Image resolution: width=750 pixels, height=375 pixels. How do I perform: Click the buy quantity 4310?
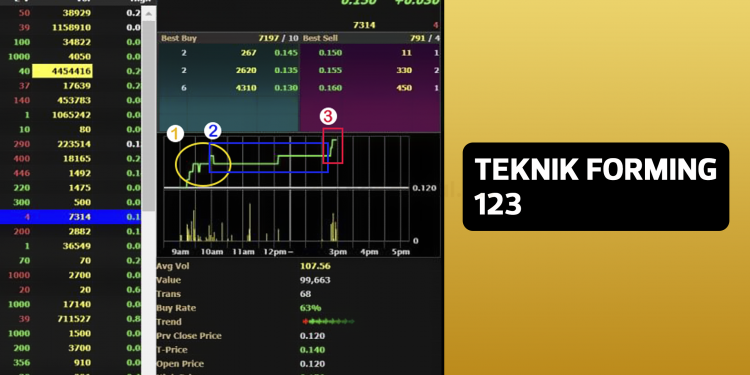click(x=247, y=88)
